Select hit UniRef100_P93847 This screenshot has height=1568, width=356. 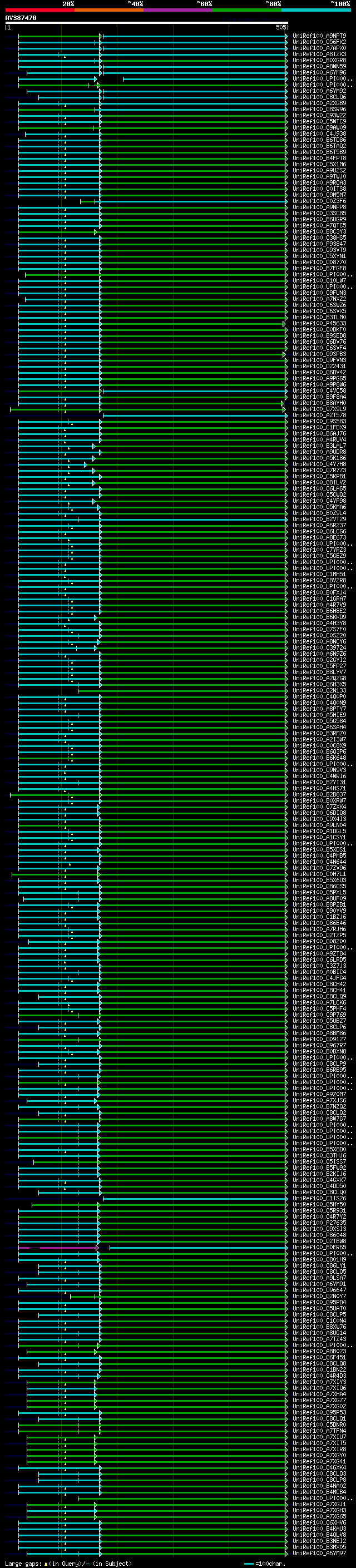click(319, 244)
